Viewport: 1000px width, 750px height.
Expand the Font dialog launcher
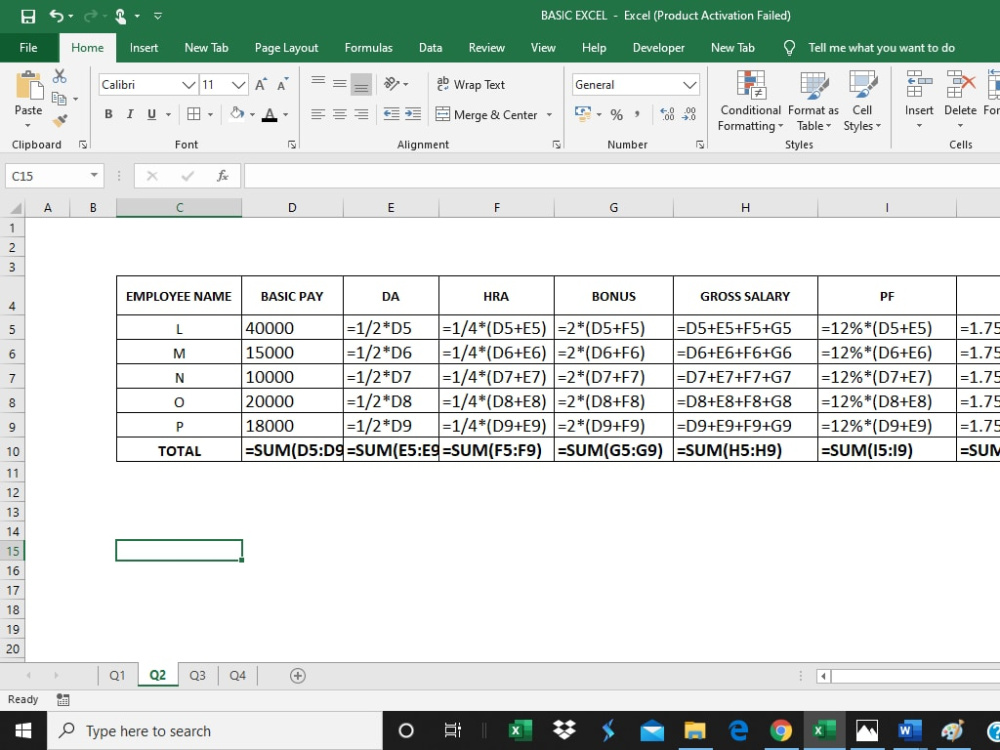pyautogui.click(x=291, y=145)
